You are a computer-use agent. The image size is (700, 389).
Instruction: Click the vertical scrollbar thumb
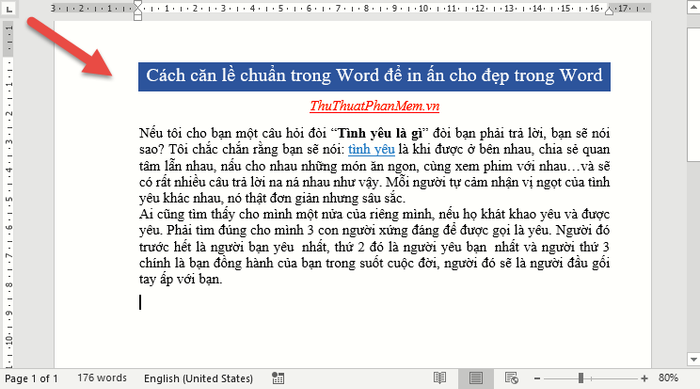pyautogui.click(x=693, y=94)
